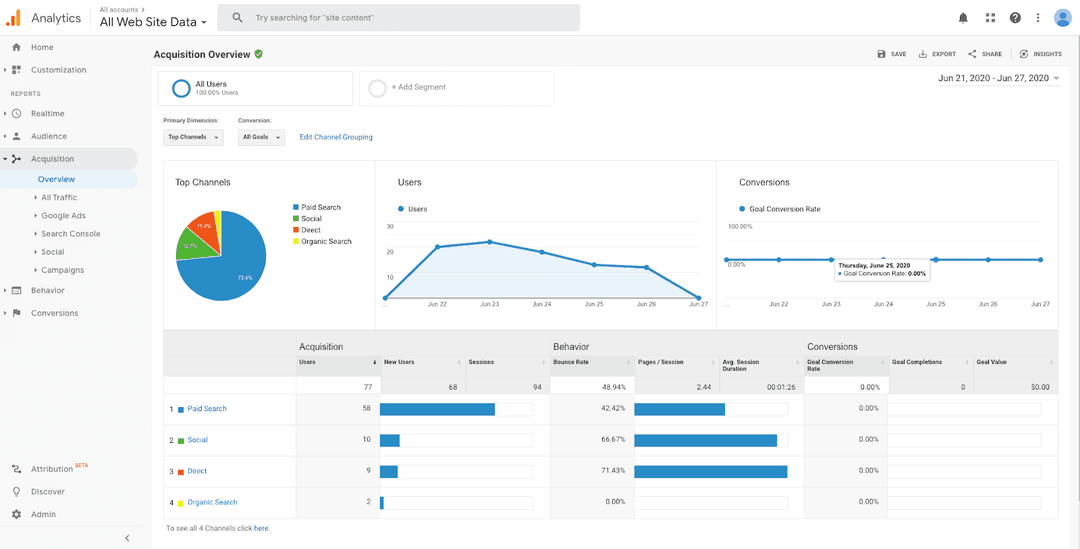Image resolution: width=1080 pixels, height=549 pixels.
Task: Open the All Goals conversion dropdown
Action: tap(261, 137)
